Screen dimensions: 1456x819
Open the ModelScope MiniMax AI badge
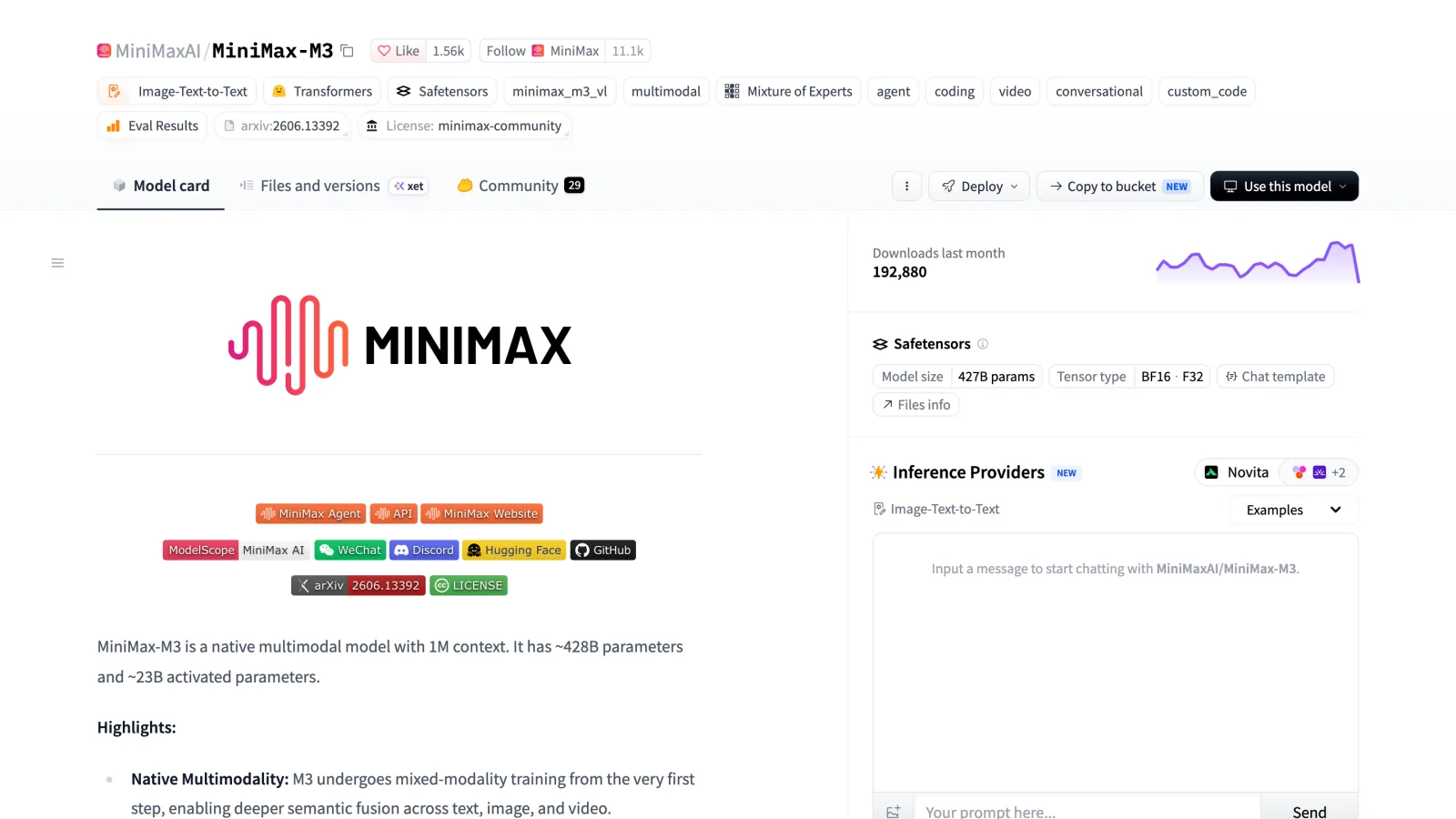coord(237,550)
